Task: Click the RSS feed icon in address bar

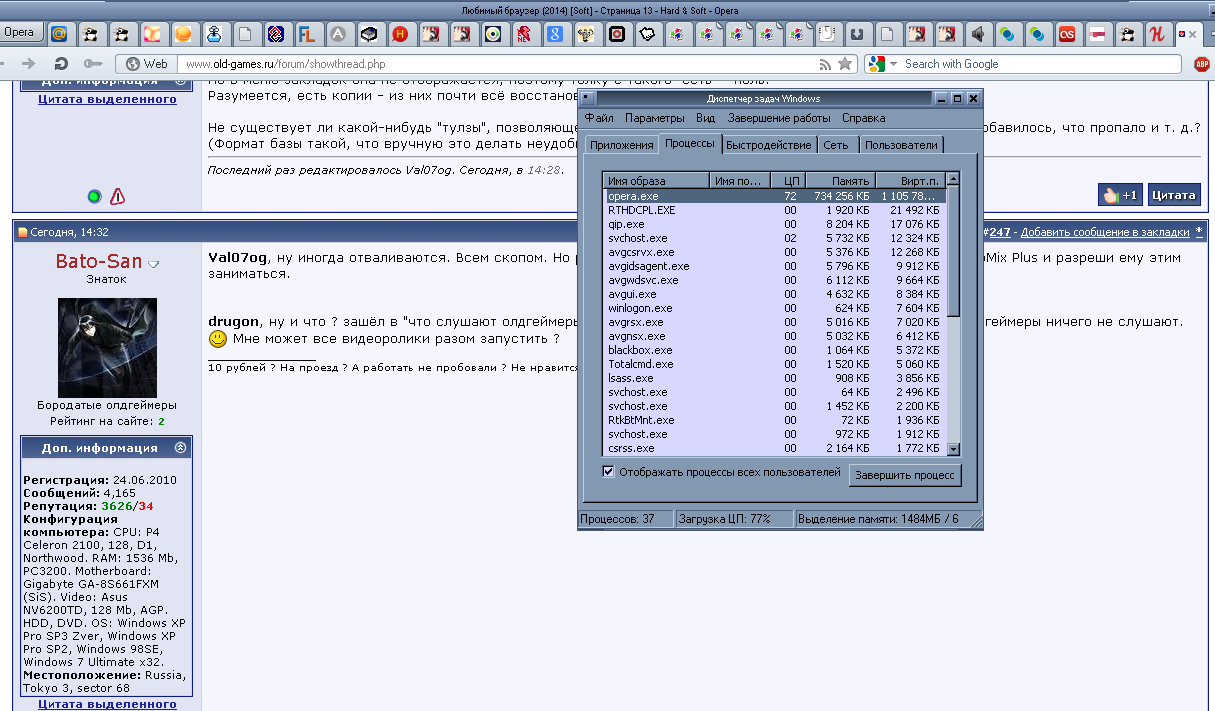Action: tap(824, 63)
